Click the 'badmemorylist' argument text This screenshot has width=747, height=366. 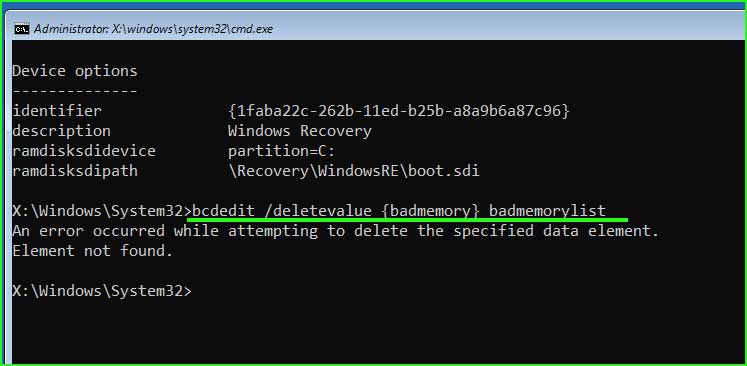pos(547,211)
